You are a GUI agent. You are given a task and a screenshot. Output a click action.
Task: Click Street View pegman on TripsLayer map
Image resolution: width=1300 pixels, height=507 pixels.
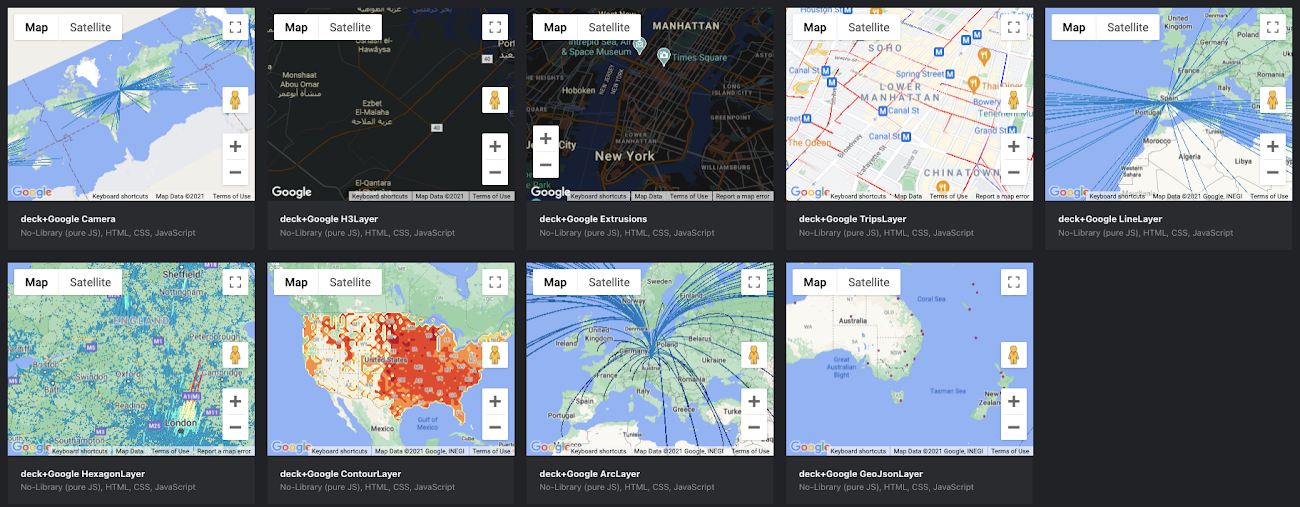coord(1014,100)
